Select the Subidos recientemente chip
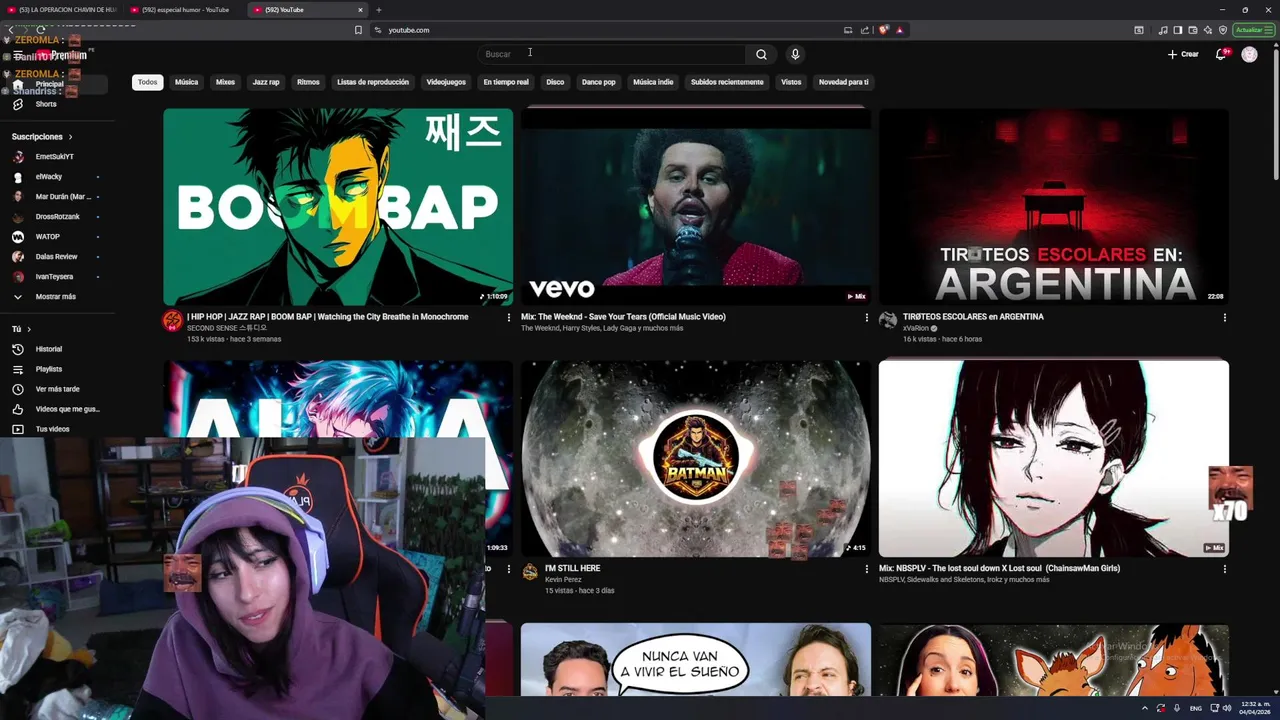The height and width of the screenshot is (720, 1280). tap(727, 82)
